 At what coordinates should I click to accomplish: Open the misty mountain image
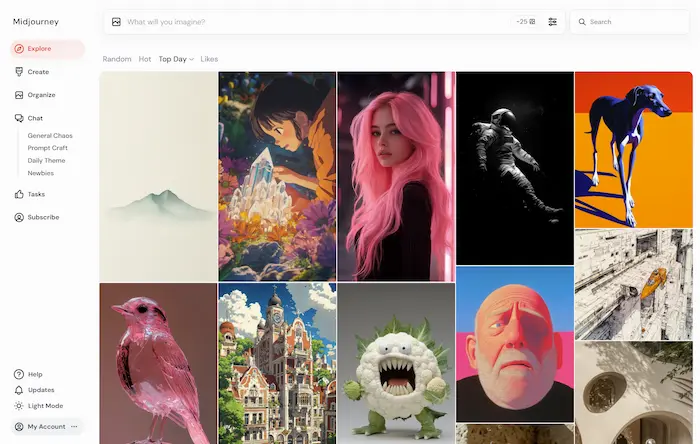(x=158, y=177)
